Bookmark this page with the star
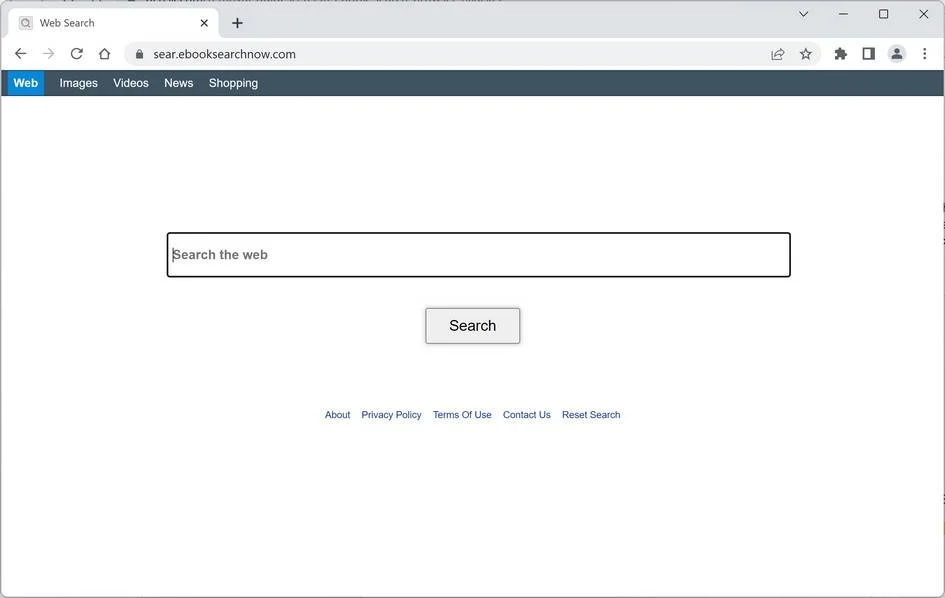 tap(805, 54)
